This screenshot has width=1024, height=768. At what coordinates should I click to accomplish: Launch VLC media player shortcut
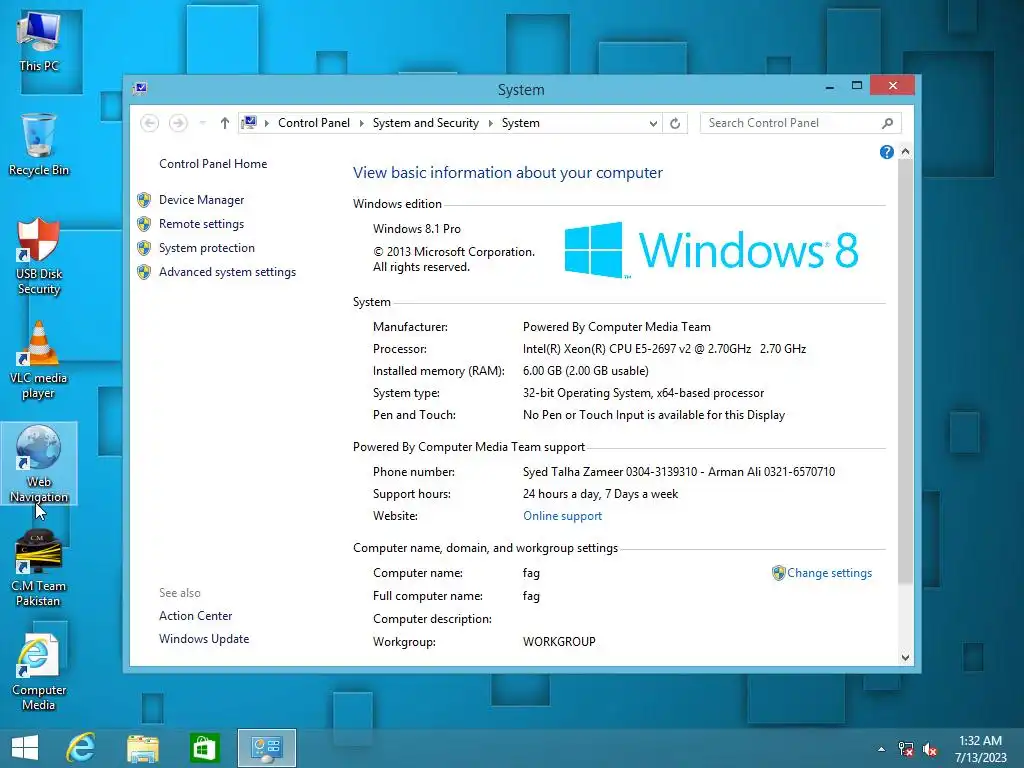(x=39, y=360)
